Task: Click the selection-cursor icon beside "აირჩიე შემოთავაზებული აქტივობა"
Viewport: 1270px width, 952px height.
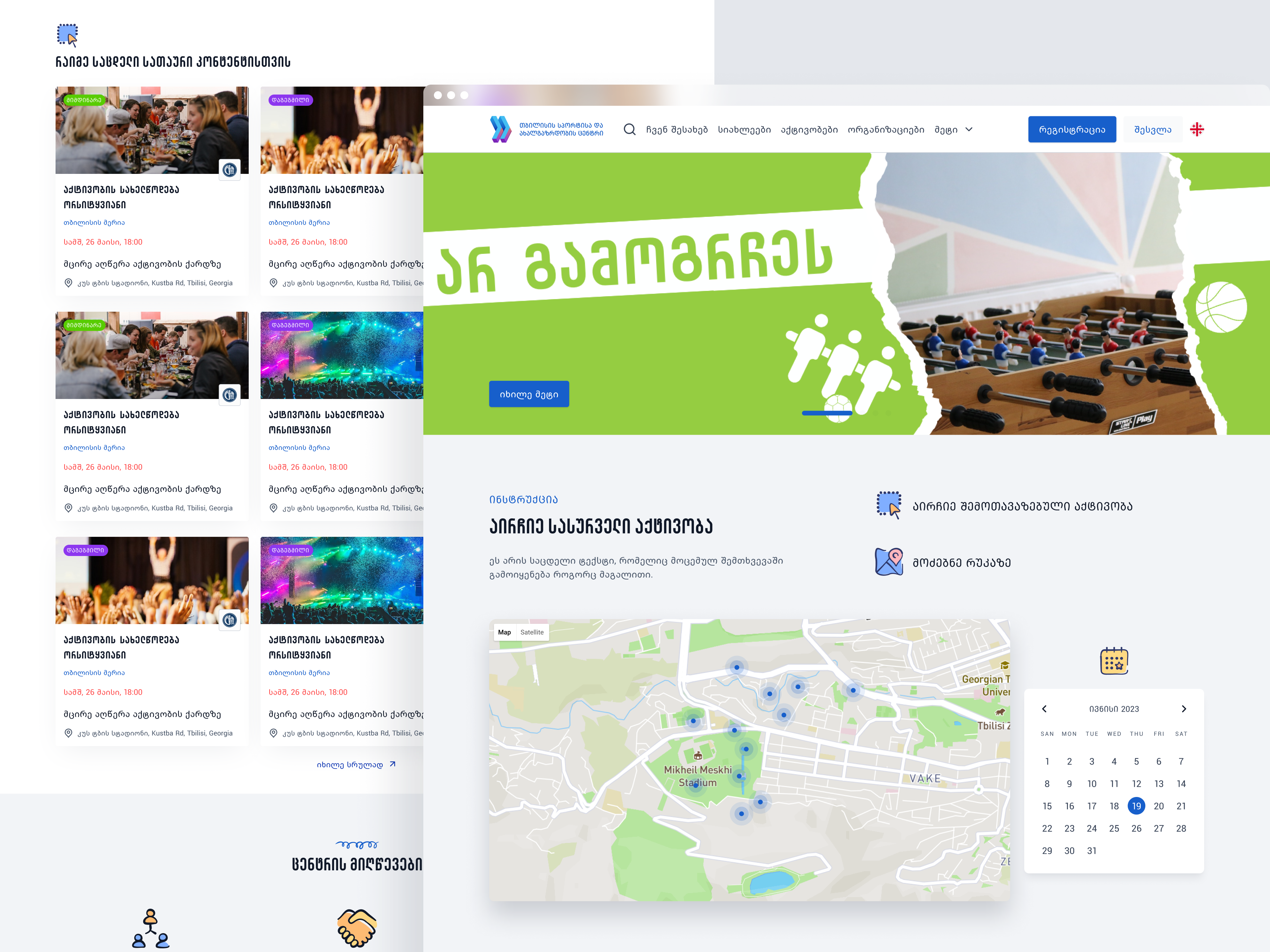Action: tap(889, 505)
